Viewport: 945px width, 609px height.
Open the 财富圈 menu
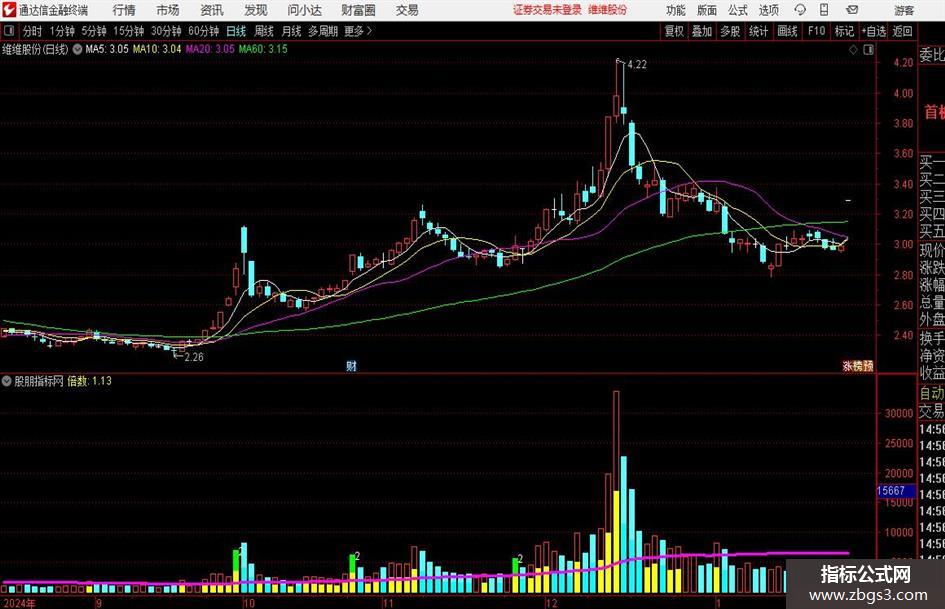pyautogui.click(x=358, y=10)
